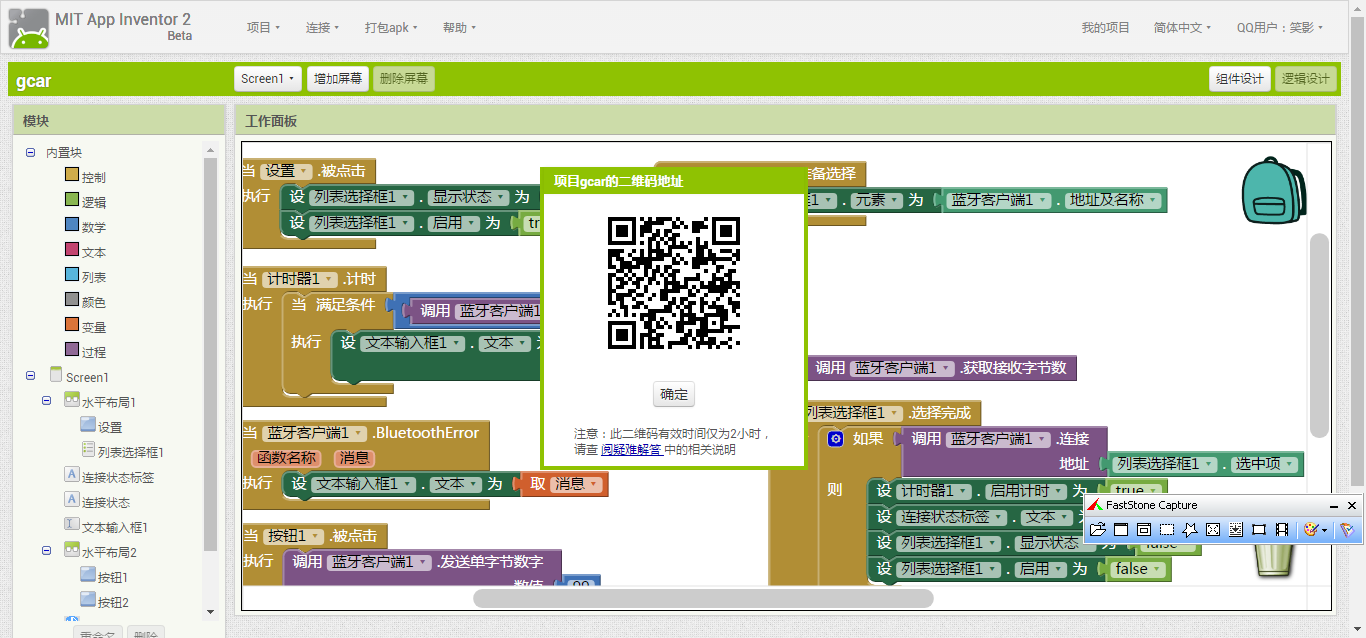Switch to 逻辑设计 view
The width and height of the screenshot is (1366, 638).
tap(1306, 79)
